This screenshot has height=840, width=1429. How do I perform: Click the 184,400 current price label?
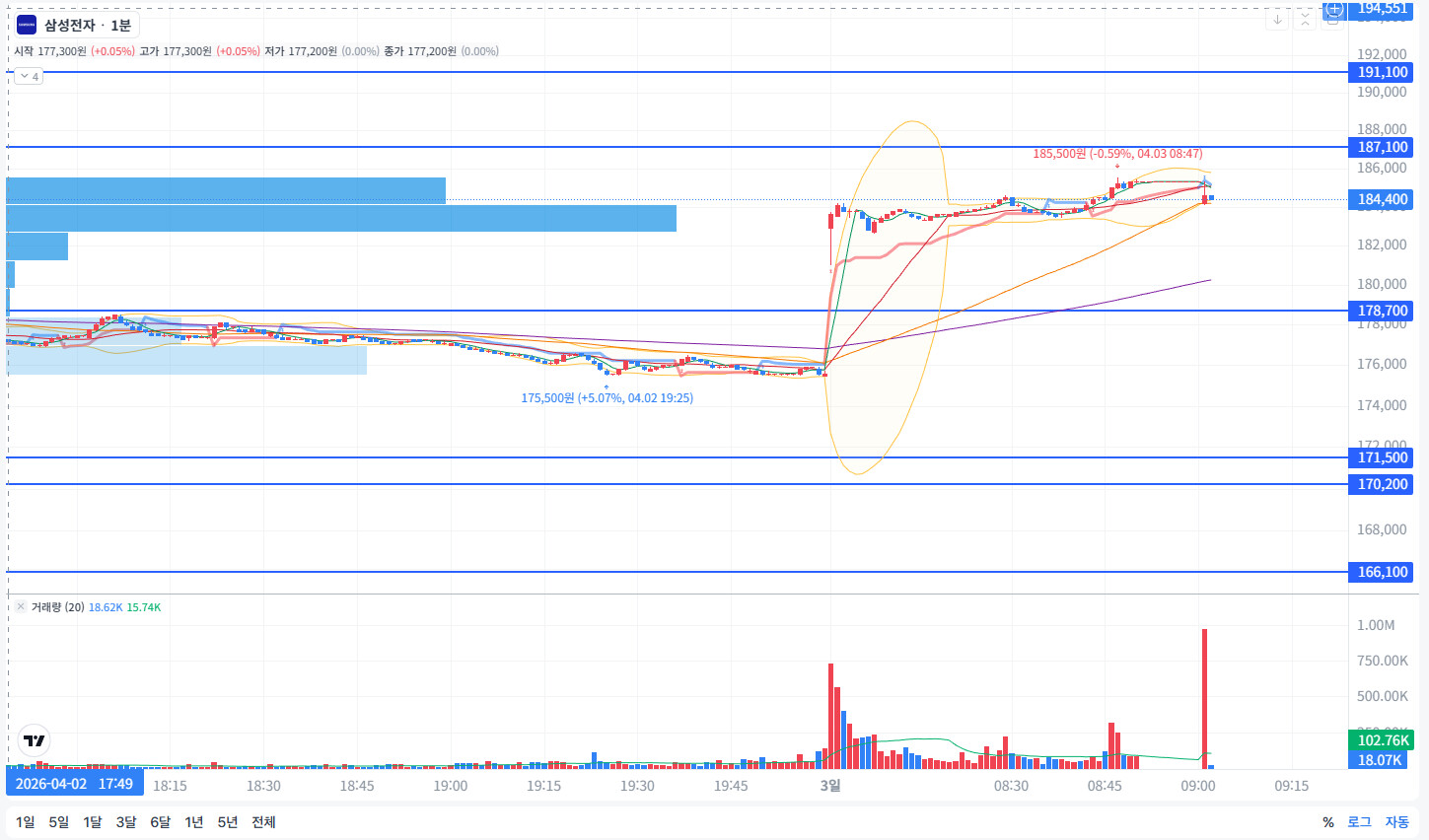click(x=1382, y=199)
